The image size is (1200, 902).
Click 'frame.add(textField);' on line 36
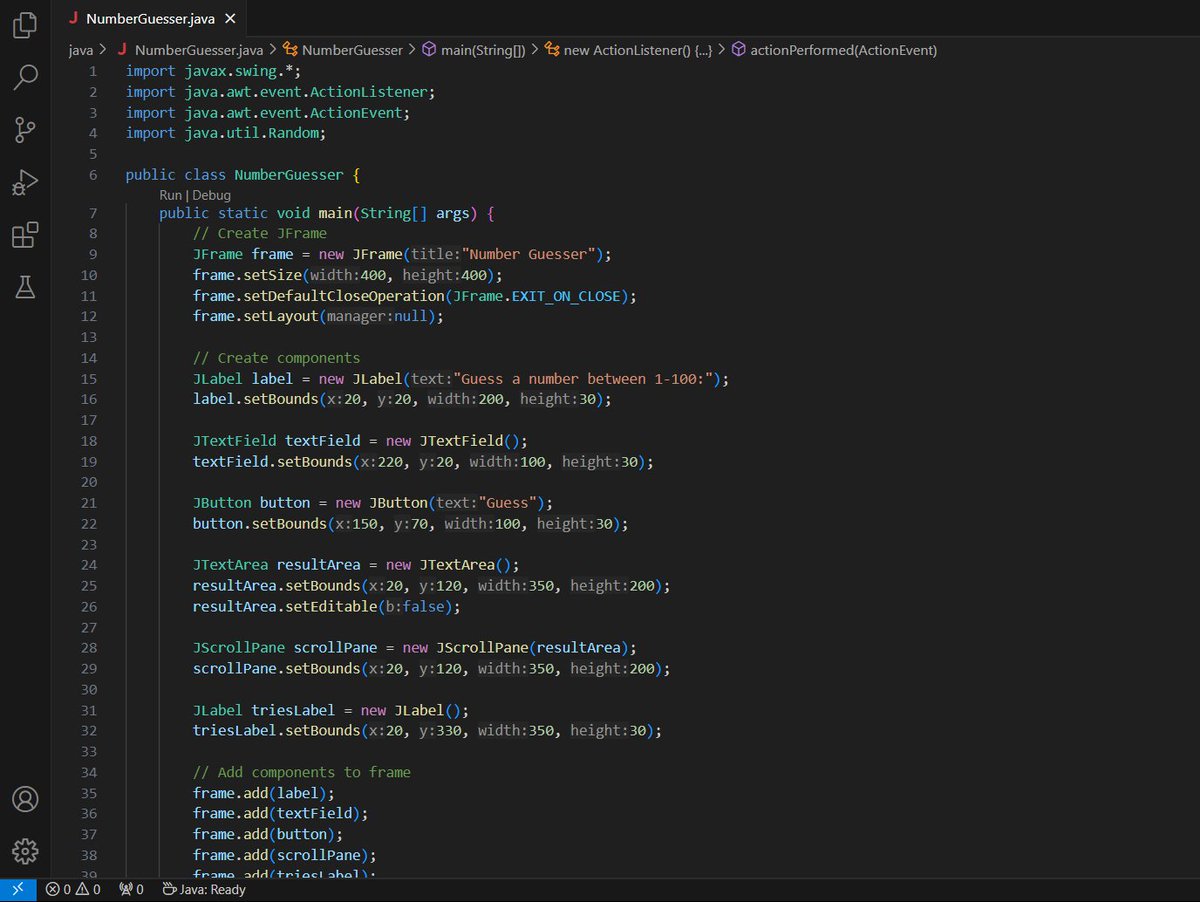[281, 814]
